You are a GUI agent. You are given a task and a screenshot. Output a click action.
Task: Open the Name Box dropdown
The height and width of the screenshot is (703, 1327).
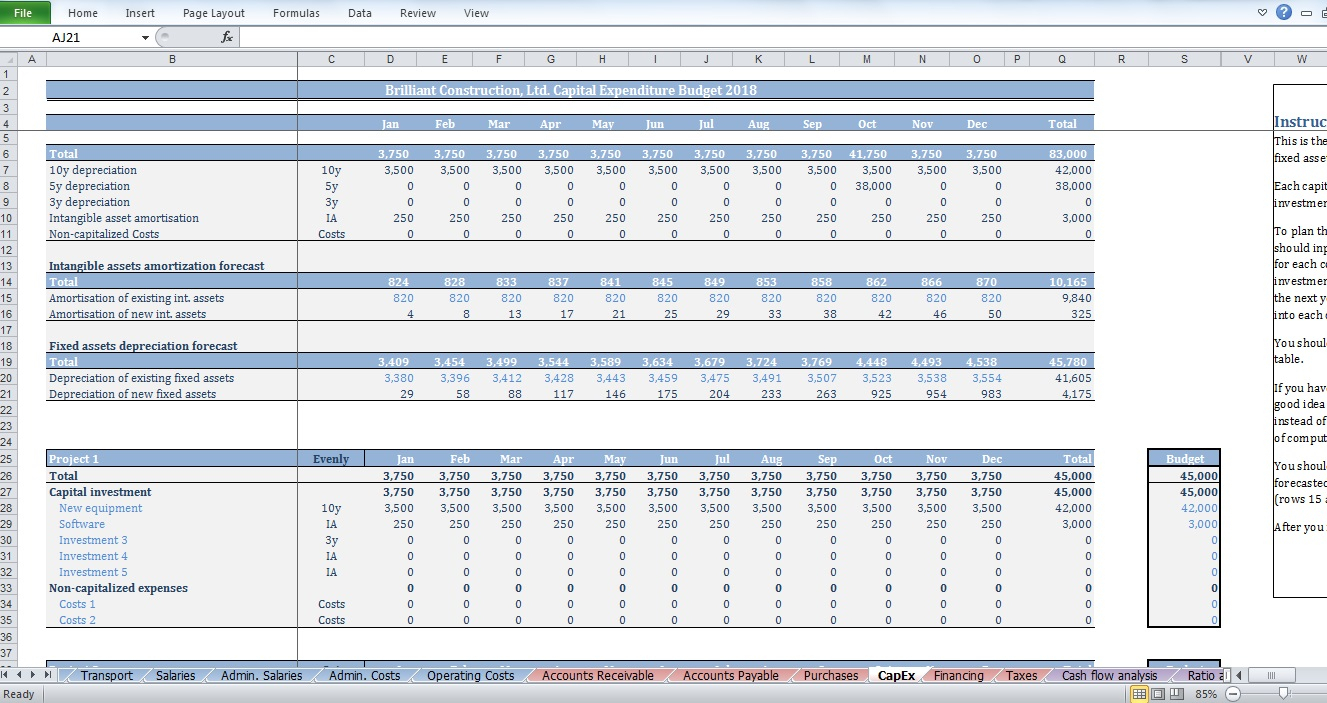point(145,38)
